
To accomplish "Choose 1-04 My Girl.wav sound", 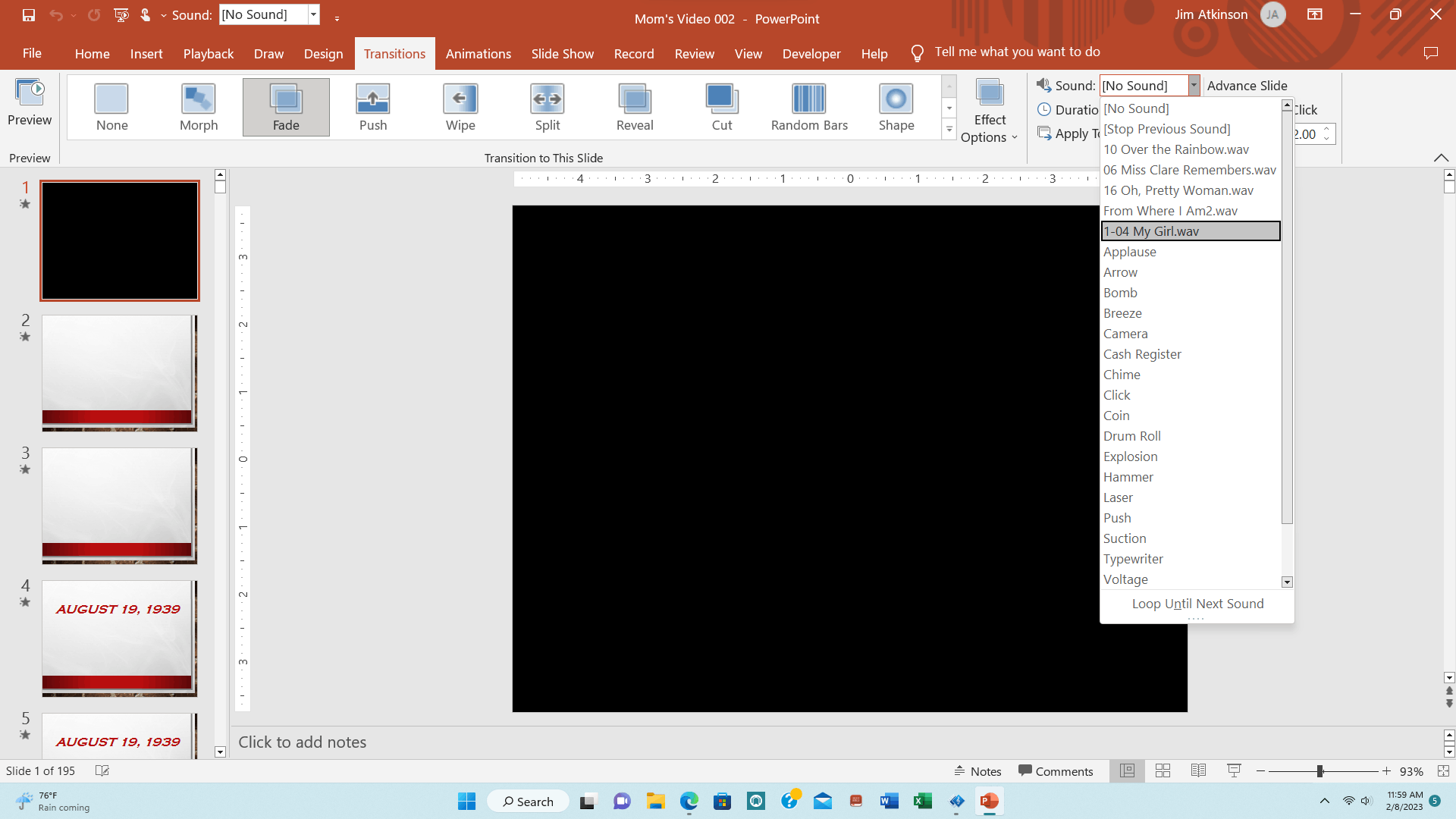I will 1189,231.
